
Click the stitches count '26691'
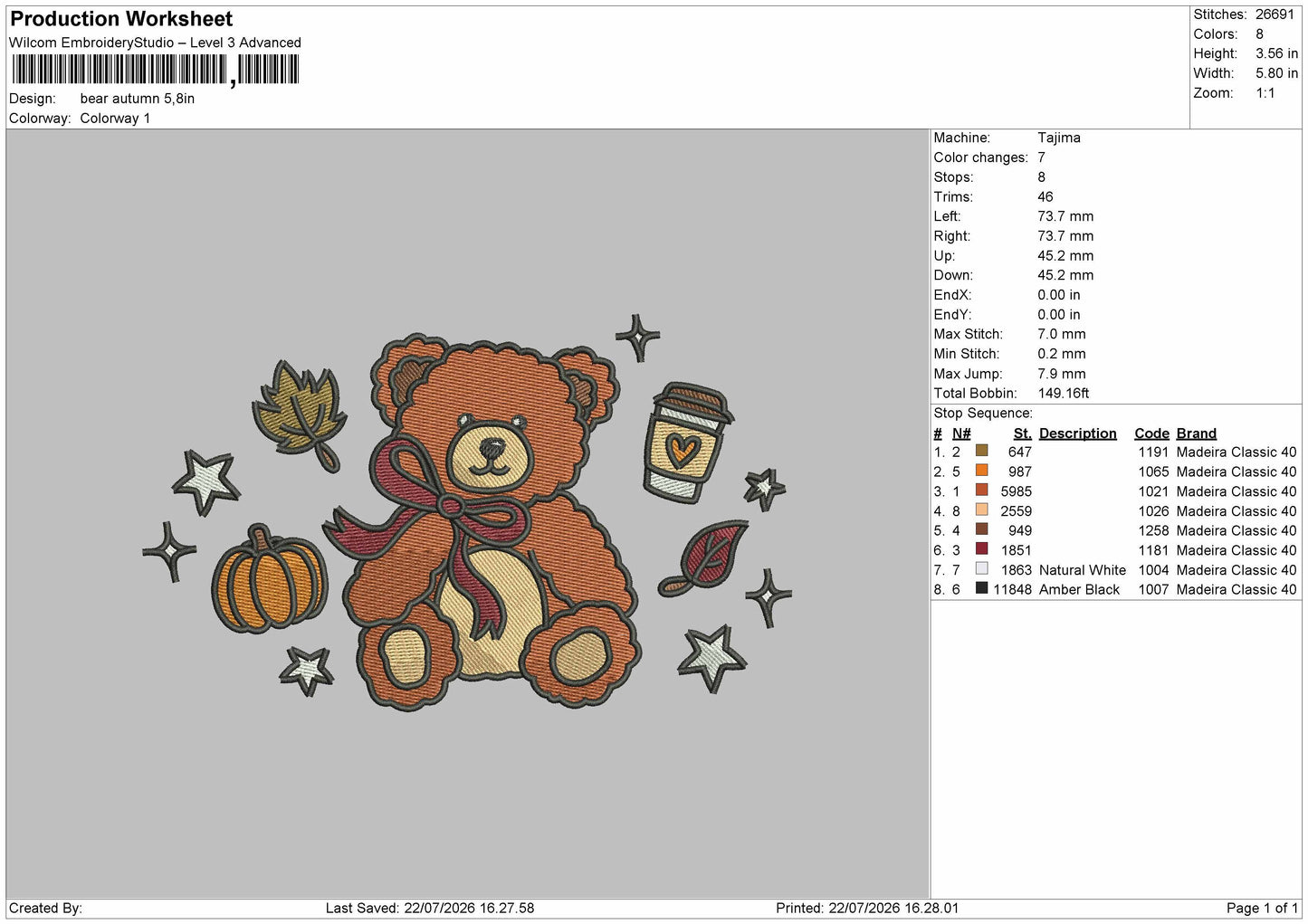click(1275, 14)
